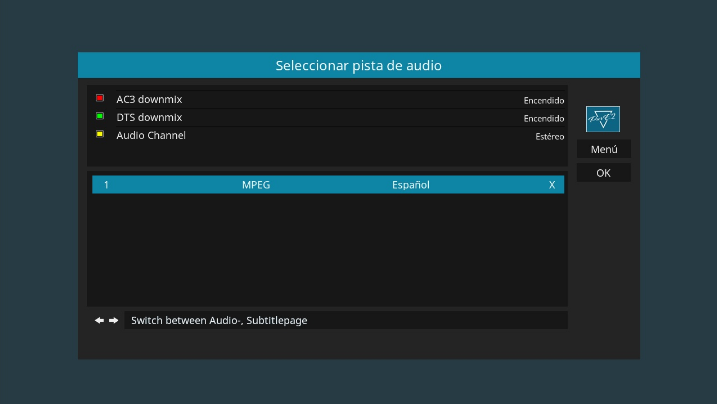Click the left arrow navigation icon

pos(99,320)
